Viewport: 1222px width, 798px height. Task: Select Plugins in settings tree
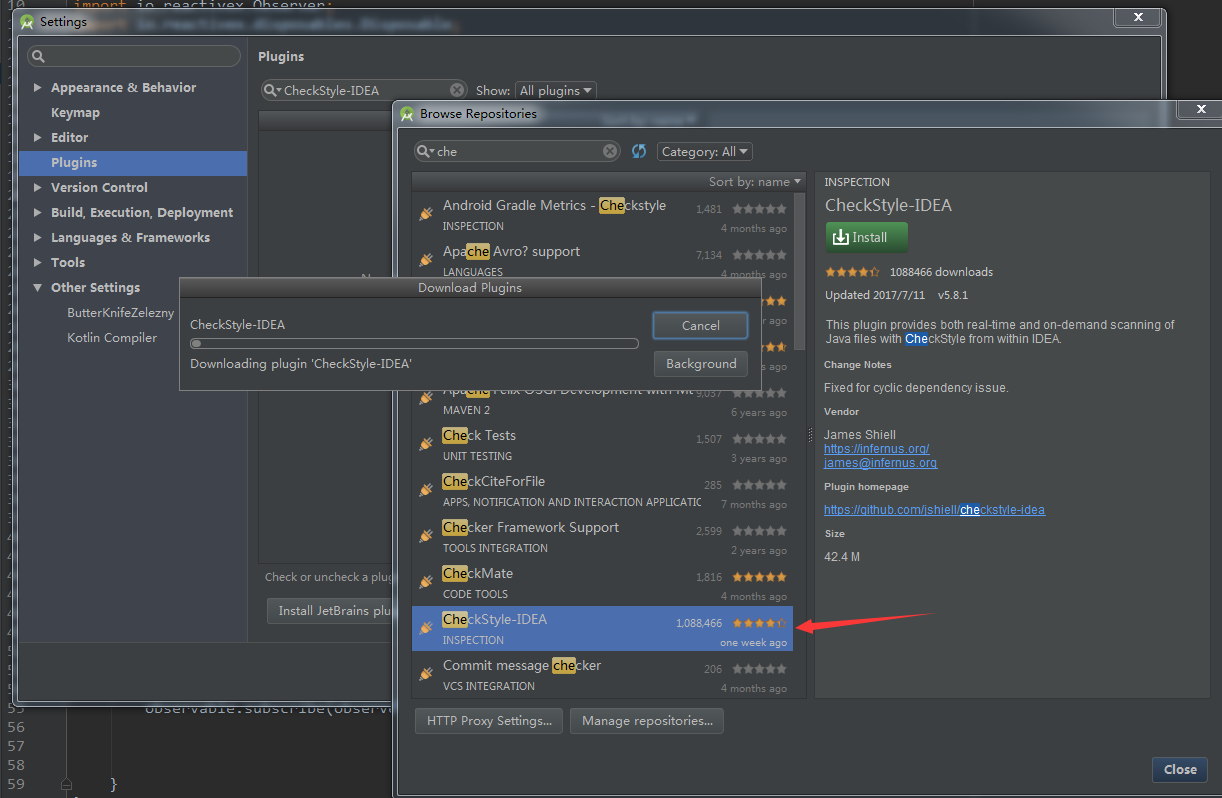click(x=133, y=163)
